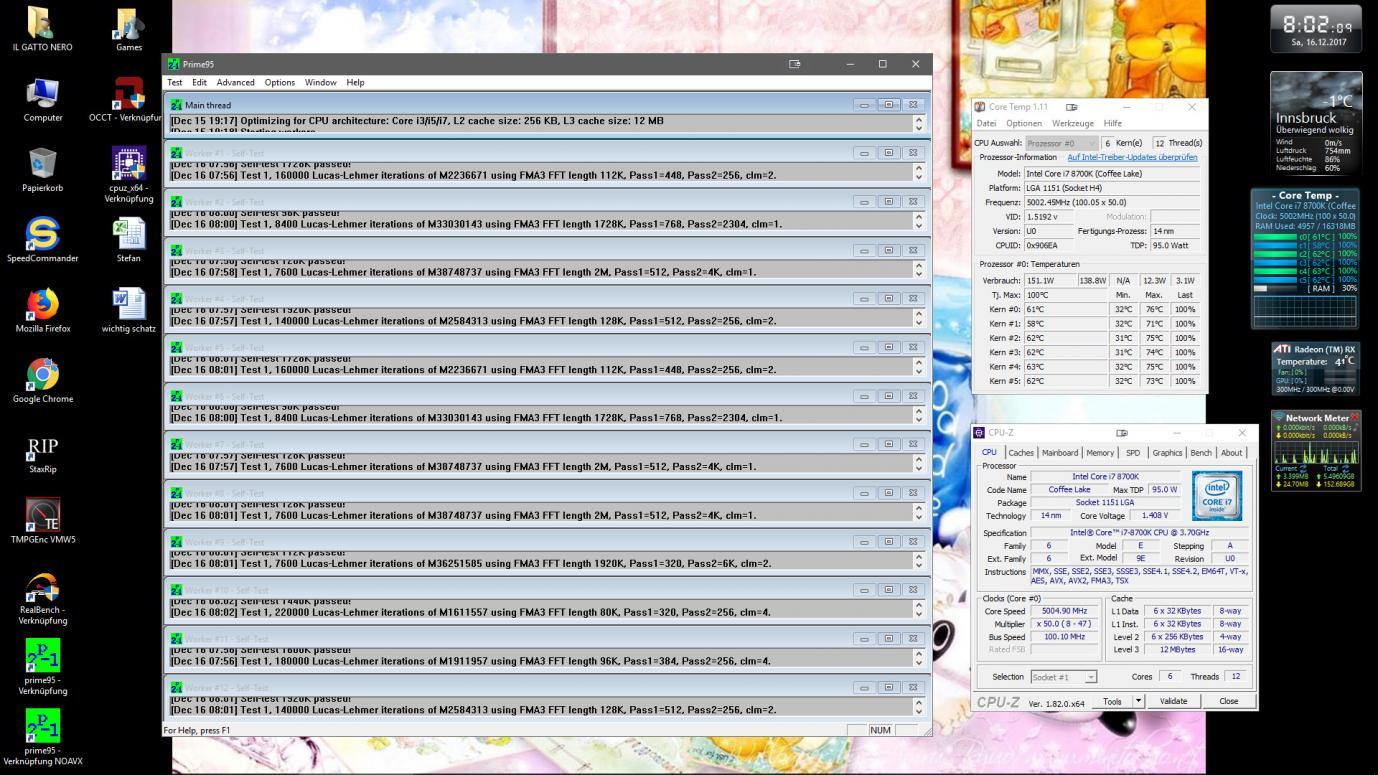
Task: Launch the TMPGEnc VMW5 desktop icon
Action: 42,515
